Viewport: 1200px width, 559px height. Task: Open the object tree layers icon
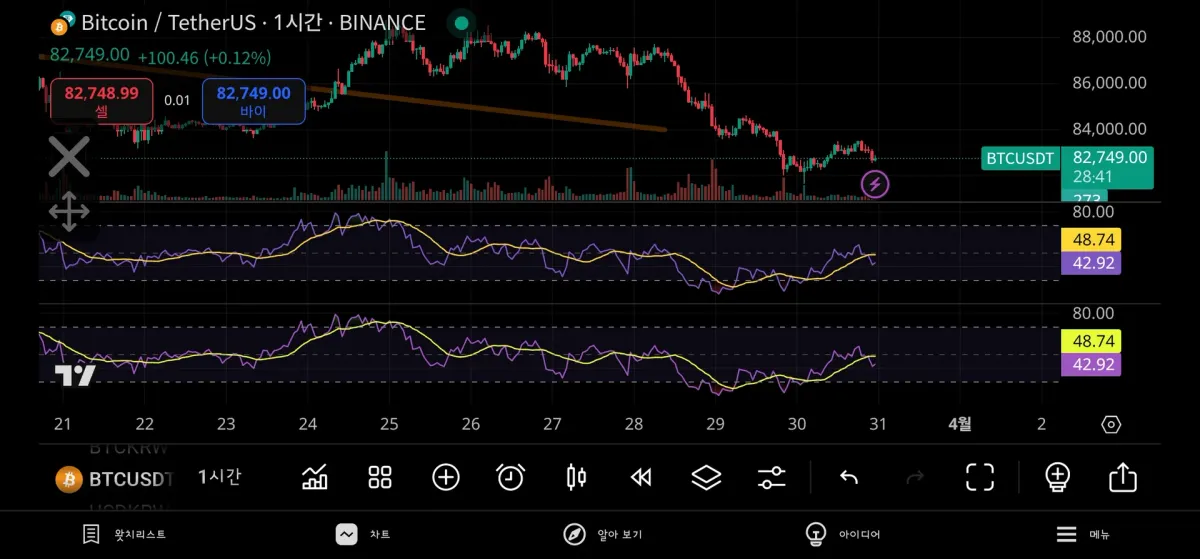coord(706,478)
